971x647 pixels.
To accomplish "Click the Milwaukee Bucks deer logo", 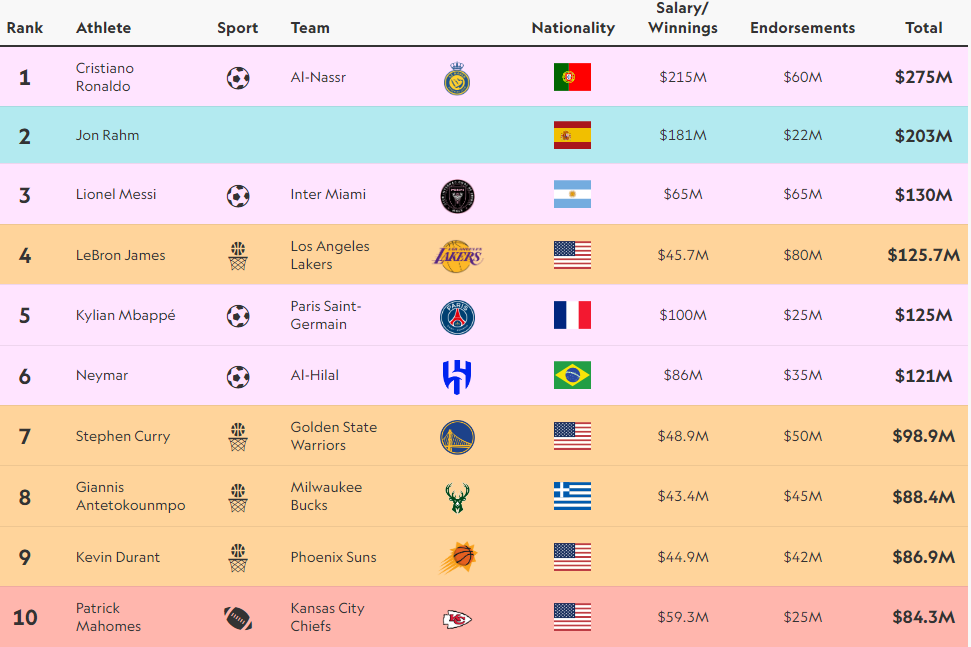I will pyautogui.click(x=457, y=498).
